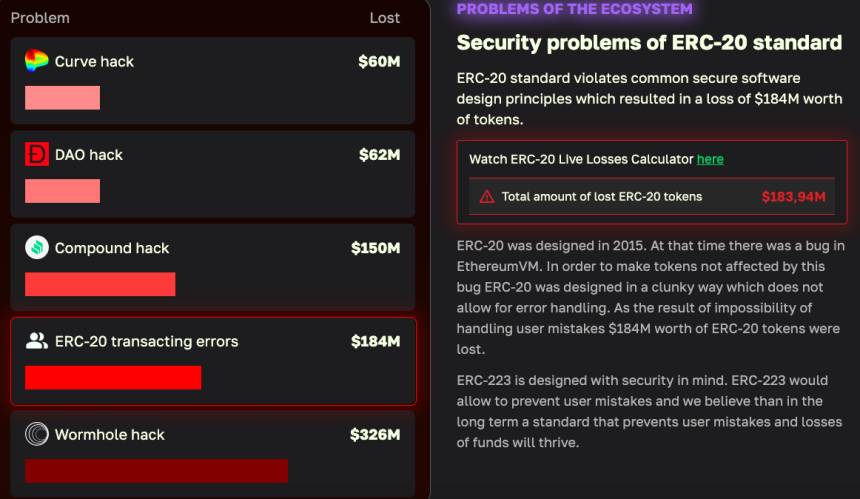Click the Wormhole hack dark red bar

tap(156, 471)
